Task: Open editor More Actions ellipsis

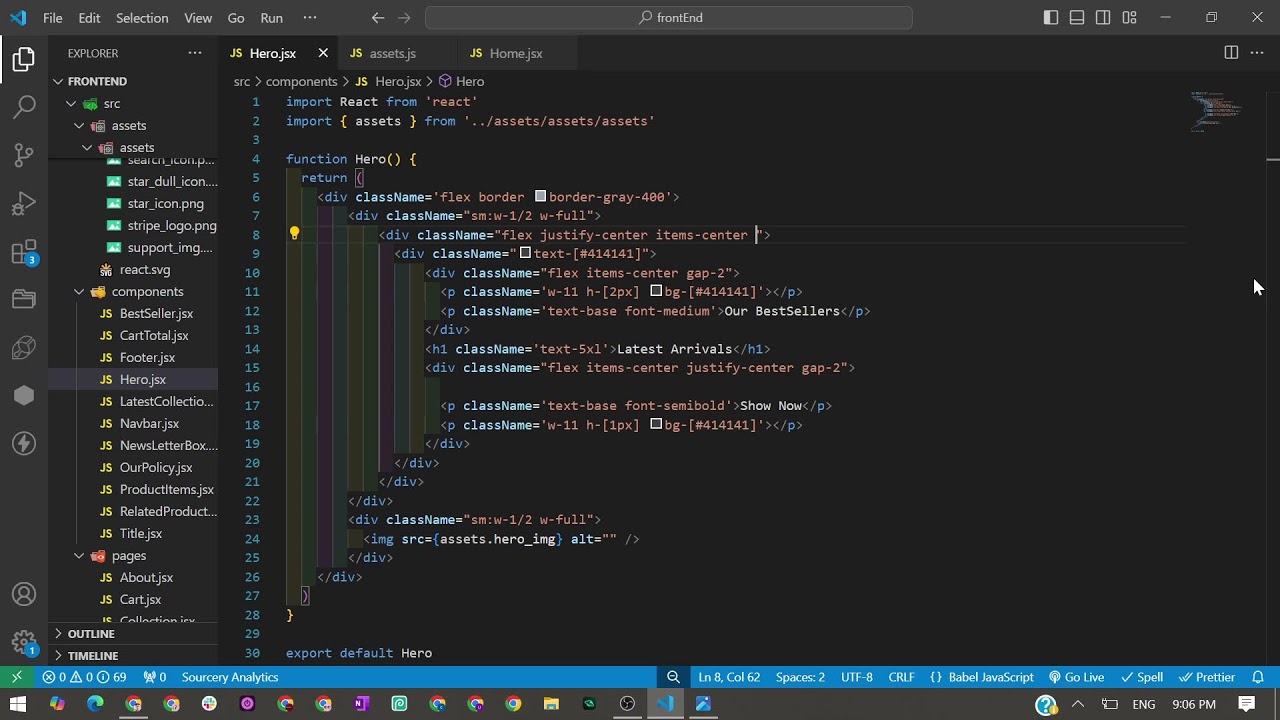Action: [1258, 53]
